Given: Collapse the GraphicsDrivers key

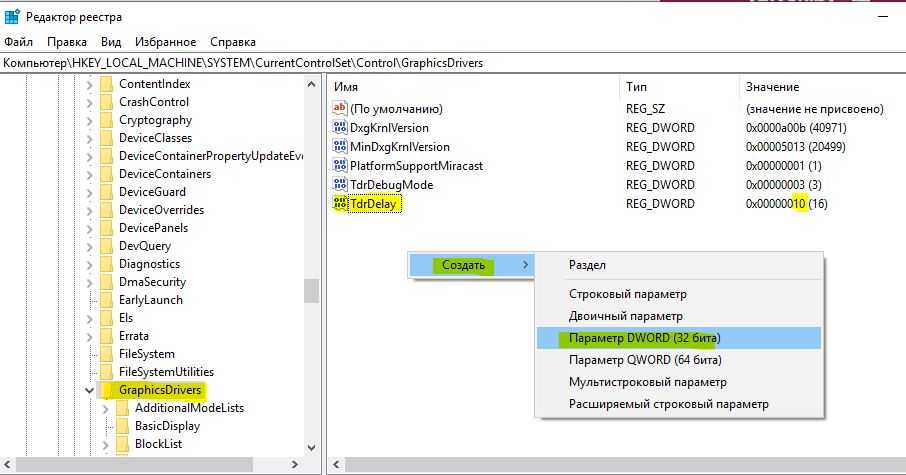Looking at the screenshot, I should [89, 390].
